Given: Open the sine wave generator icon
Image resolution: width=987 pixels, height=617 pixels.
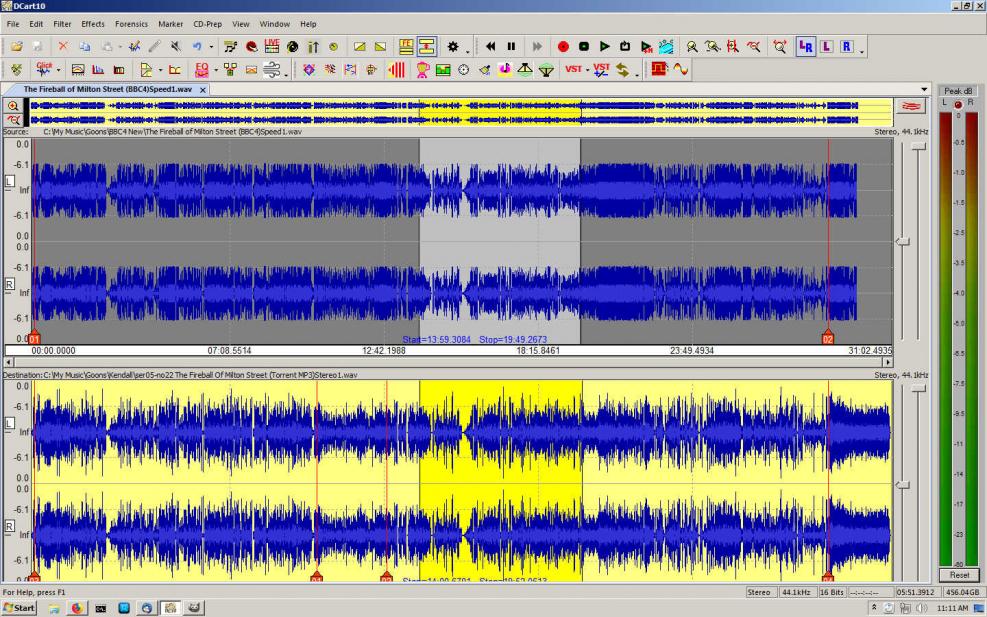Looking at the screenshot, I should coord(680,69).
